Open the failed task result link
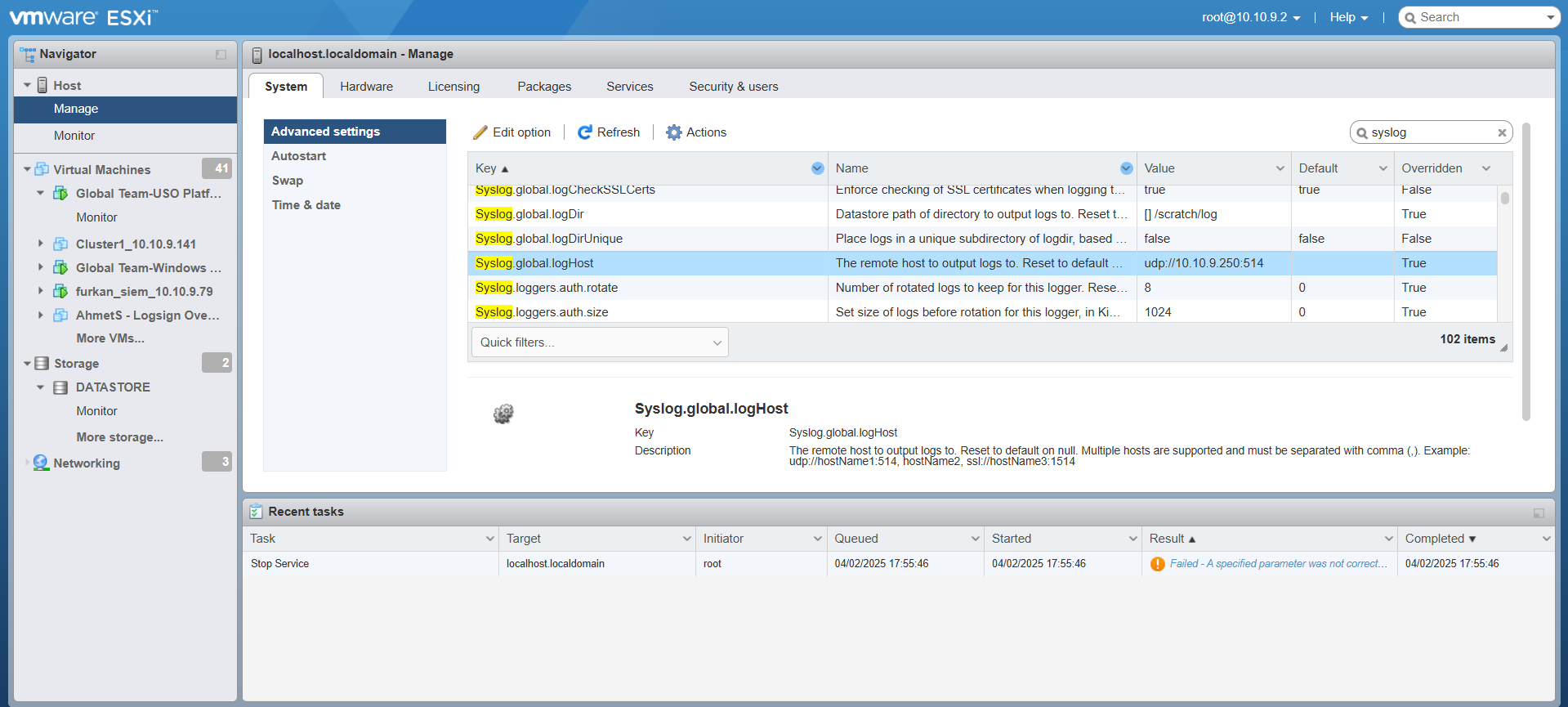Image resolution: width=1568 pixels, height=707 pixels. (1279, 564)
